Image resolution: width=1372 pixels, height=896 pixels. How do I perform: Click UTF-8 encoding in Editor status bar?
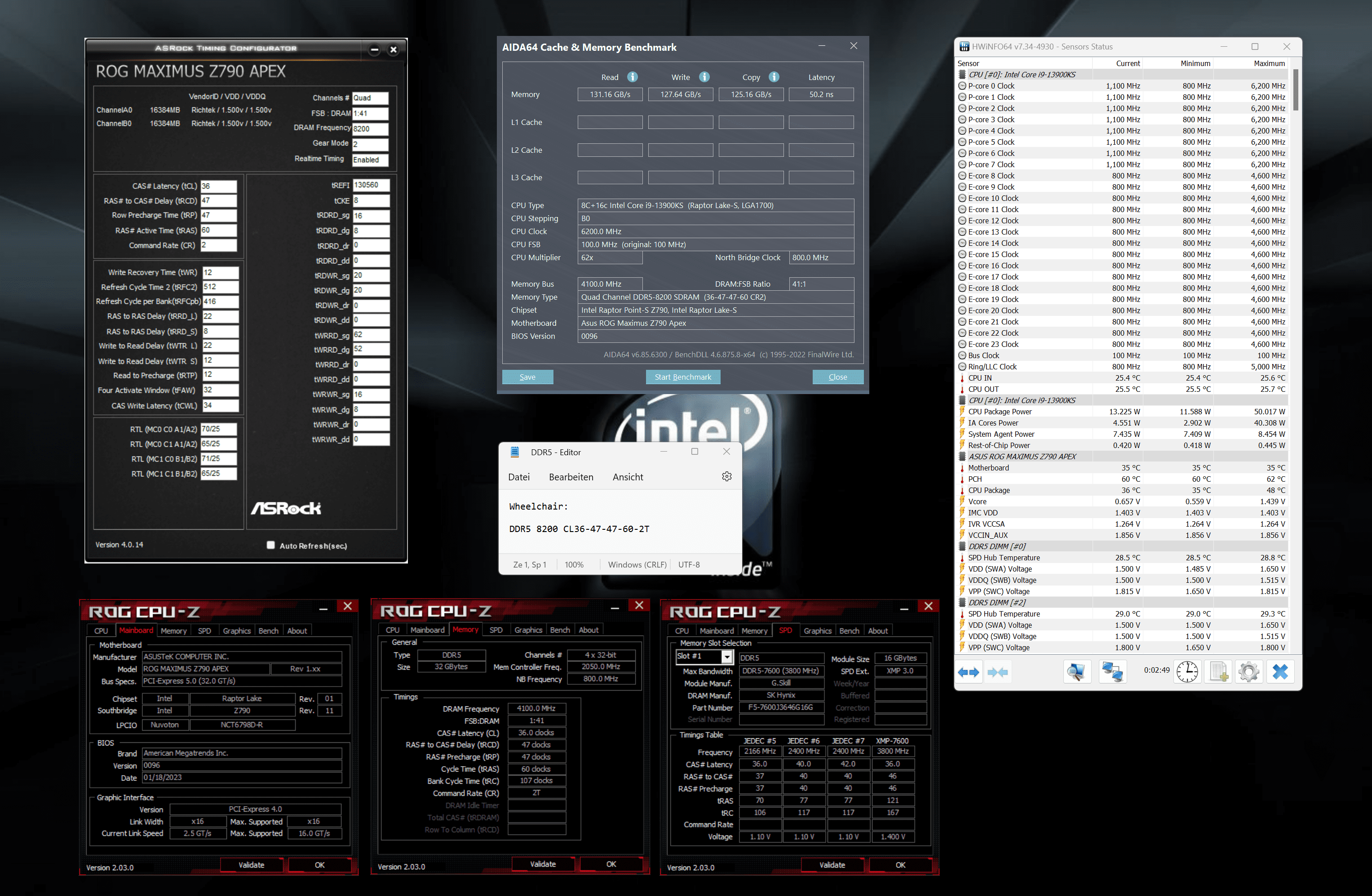(x=689, y=564)
